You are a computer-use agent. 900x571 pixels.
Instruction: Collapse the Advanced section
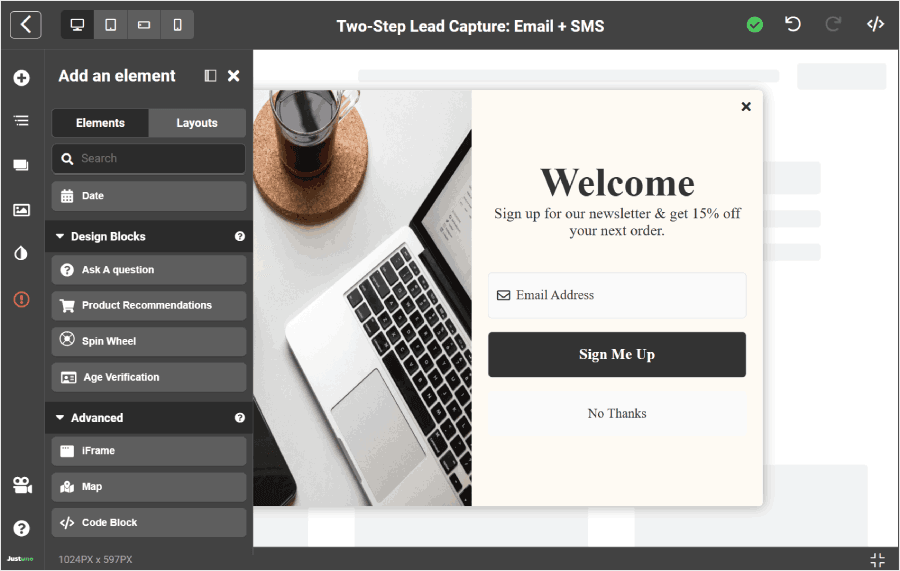[x=60, y=418]
